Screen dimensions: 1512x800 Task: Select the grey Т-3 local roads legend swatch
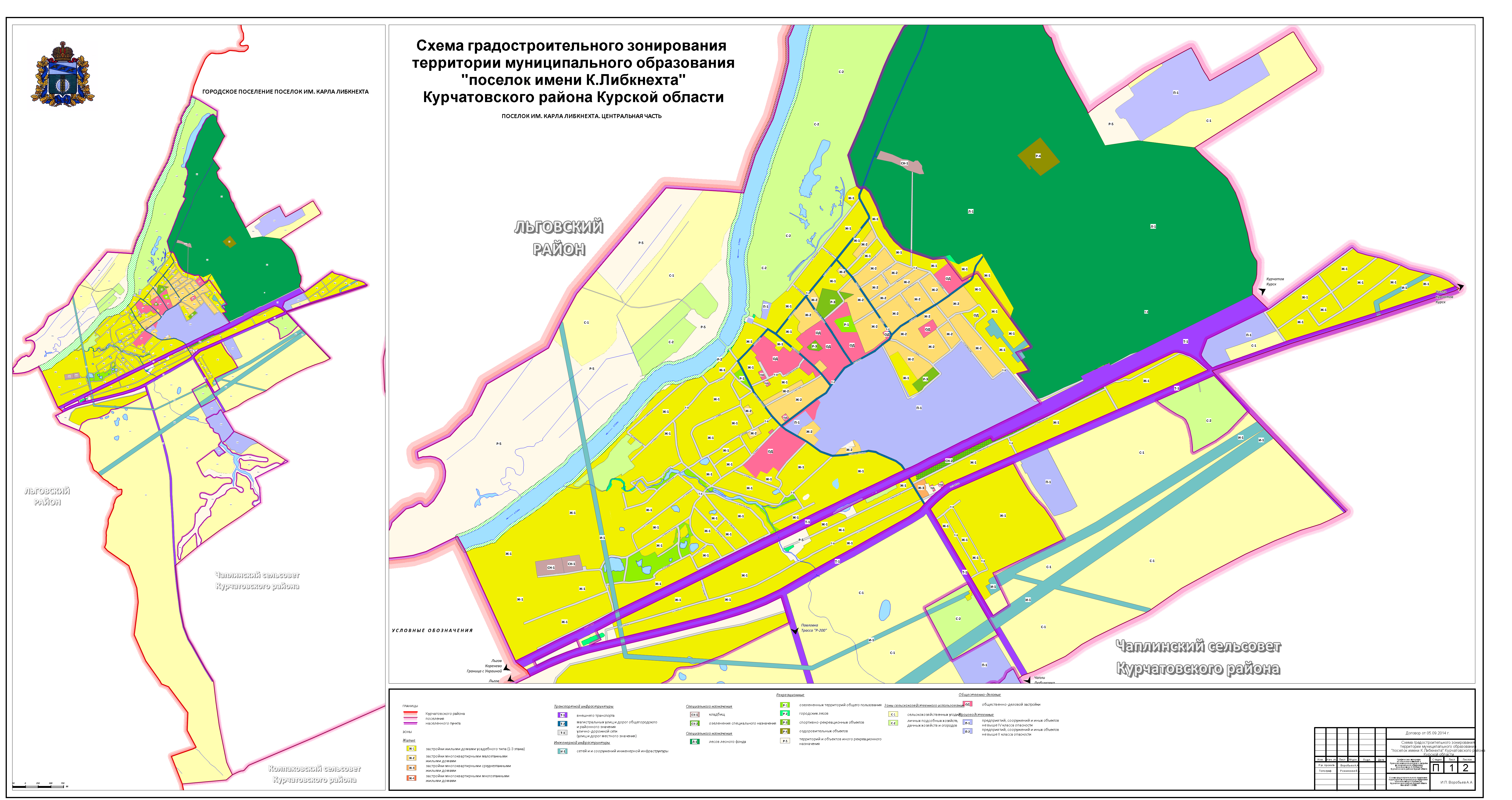(562, 732)
